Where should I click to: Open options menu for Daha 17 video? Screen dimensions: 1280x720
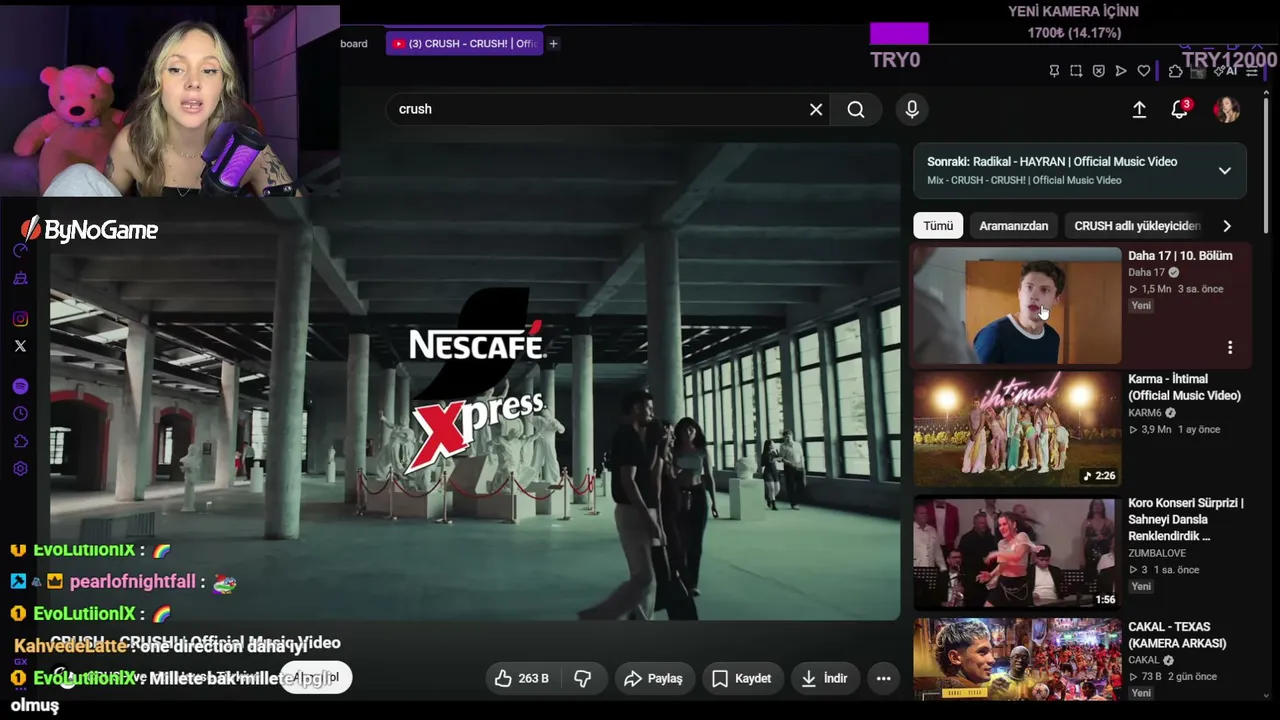click(x=1230, y=348)
